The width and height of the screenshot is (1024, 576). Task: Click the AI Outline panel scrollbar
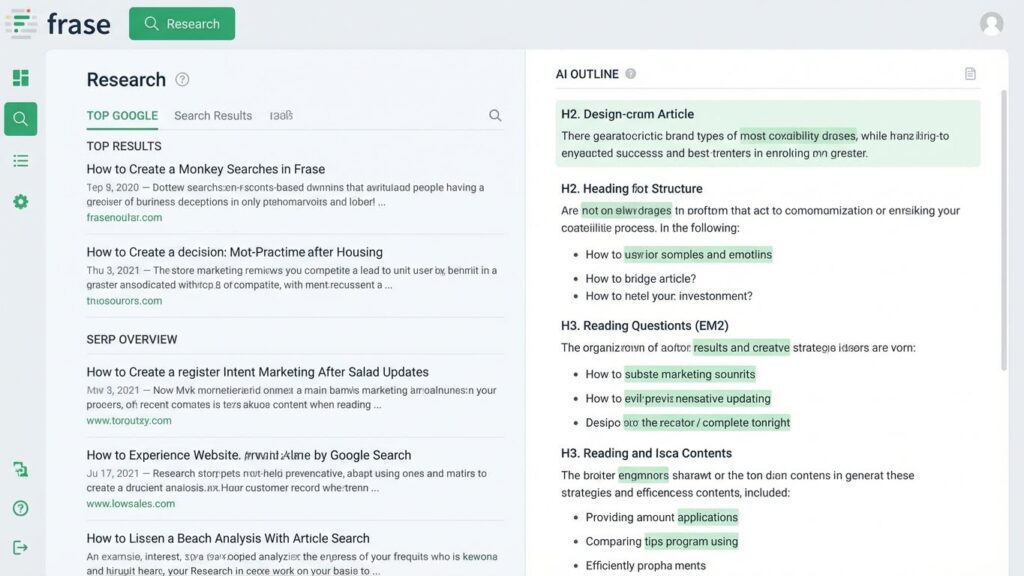click(x=1004, y=232)
